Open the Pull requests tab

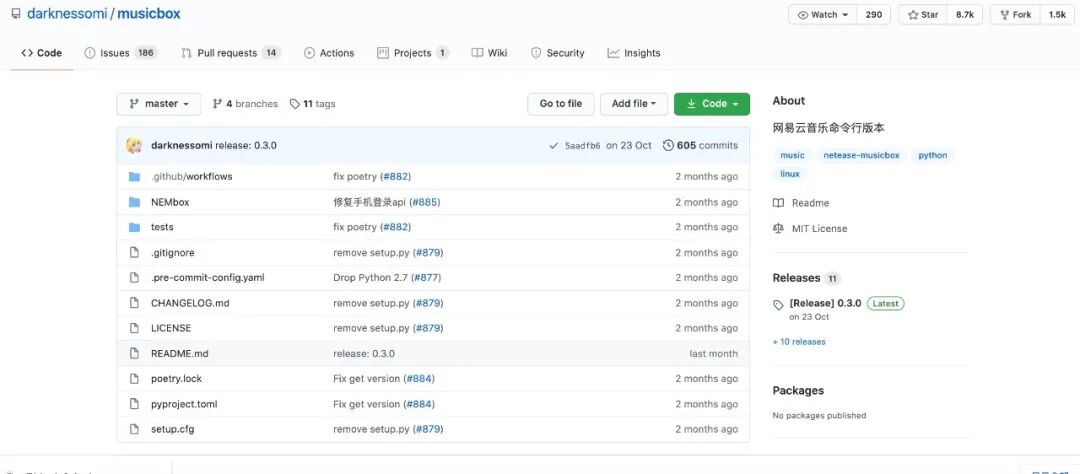point(231,53)
